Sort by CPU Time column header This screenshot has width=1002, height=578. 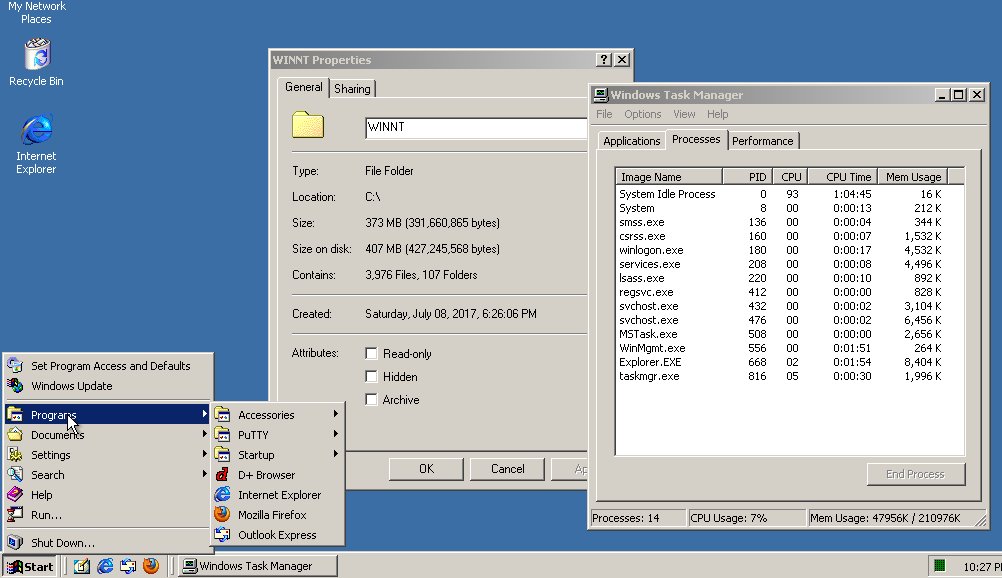click(x=843, y=176)
